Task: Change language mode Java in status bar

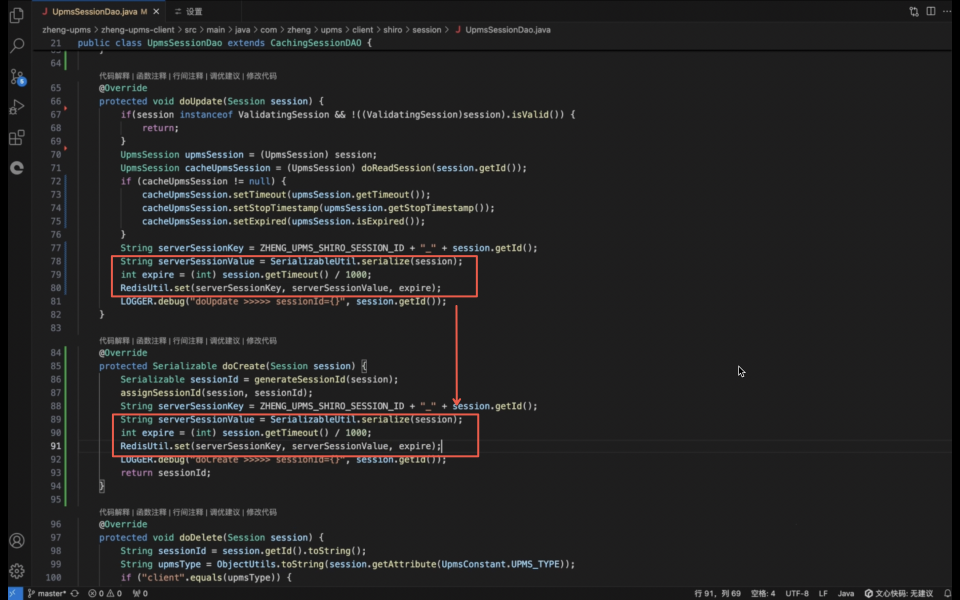Action: point(846,593)
